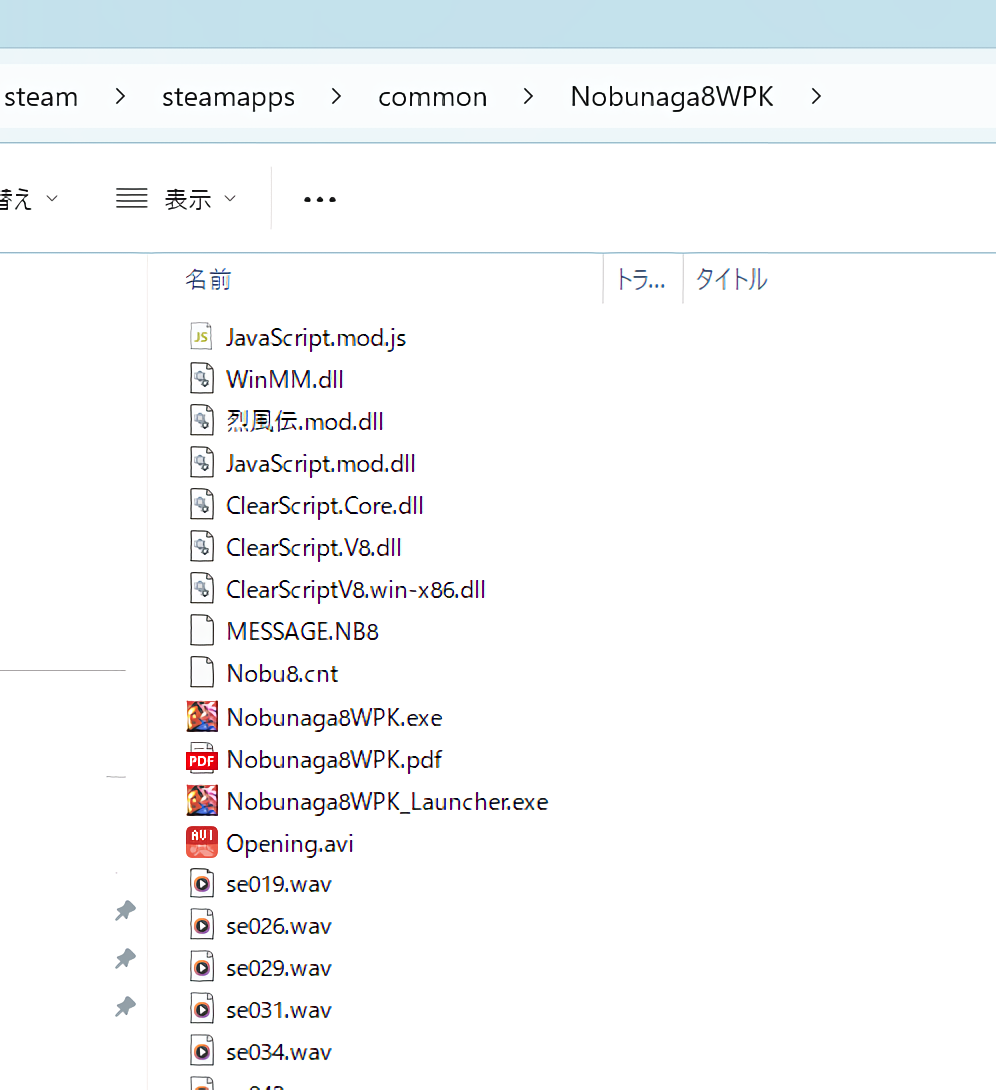Open the 表示 view dropdown
The image size is (996, 1090).
(x=176, y=199)
